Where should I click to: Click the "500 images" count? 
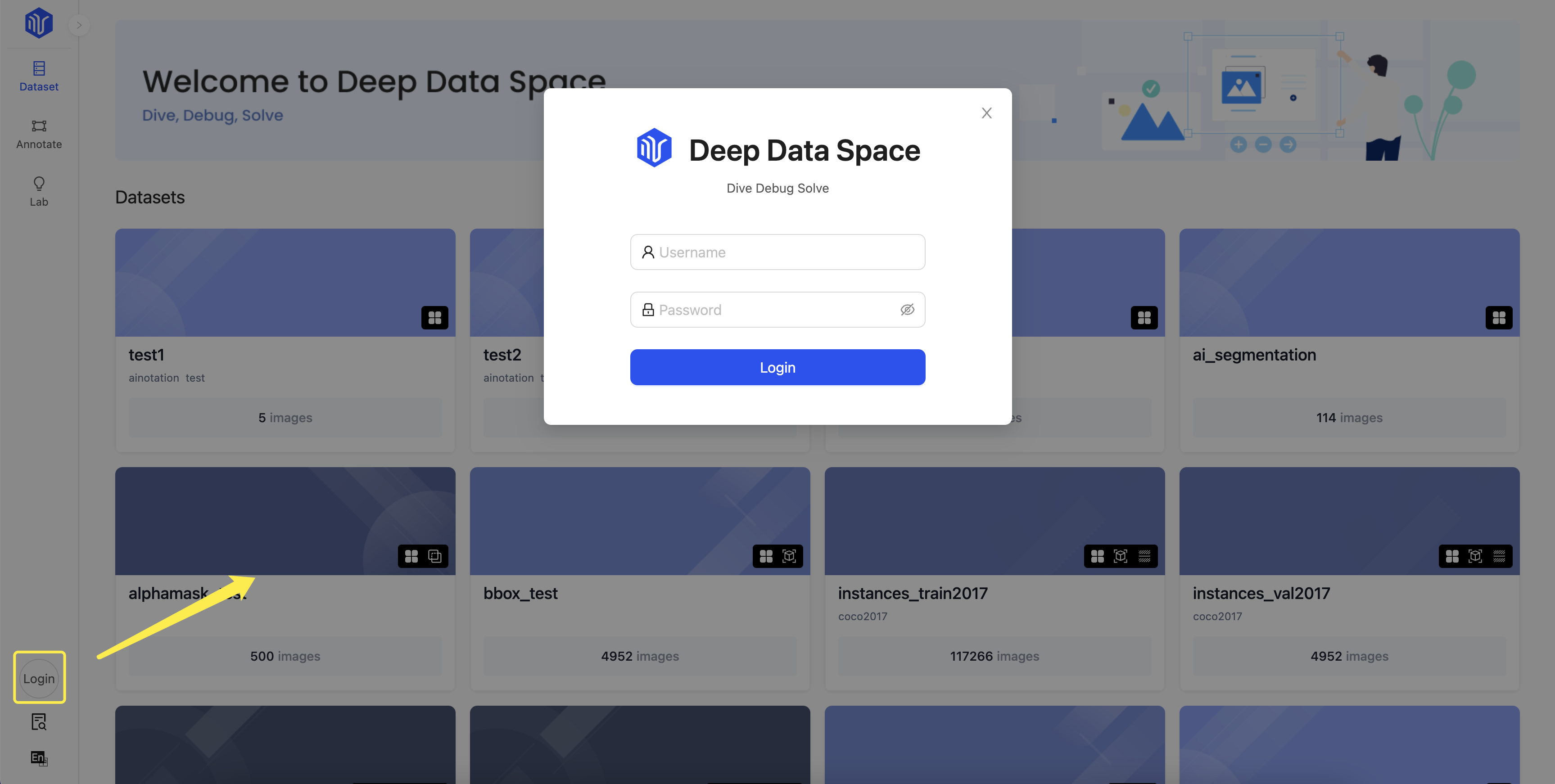click(x=285, y=656)
